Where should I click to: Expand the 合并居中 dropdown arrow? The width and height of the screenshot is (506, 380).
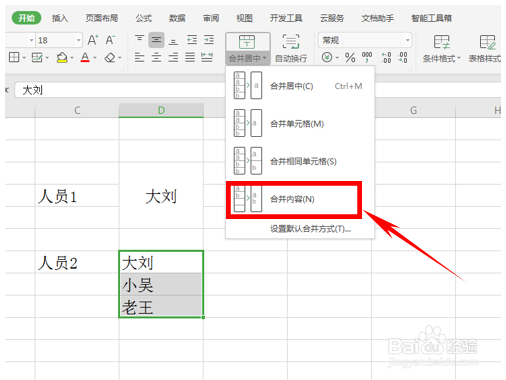point(264,58)
